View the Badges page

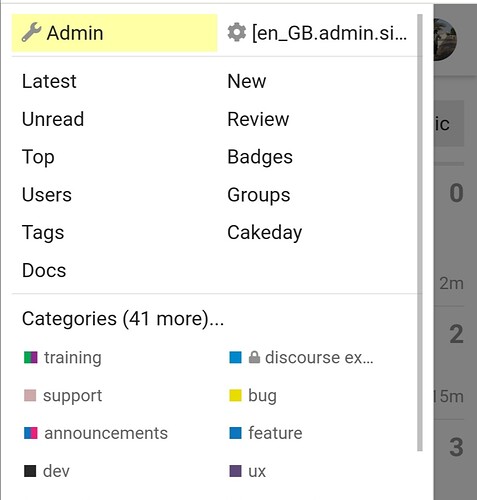click(260, 157)
